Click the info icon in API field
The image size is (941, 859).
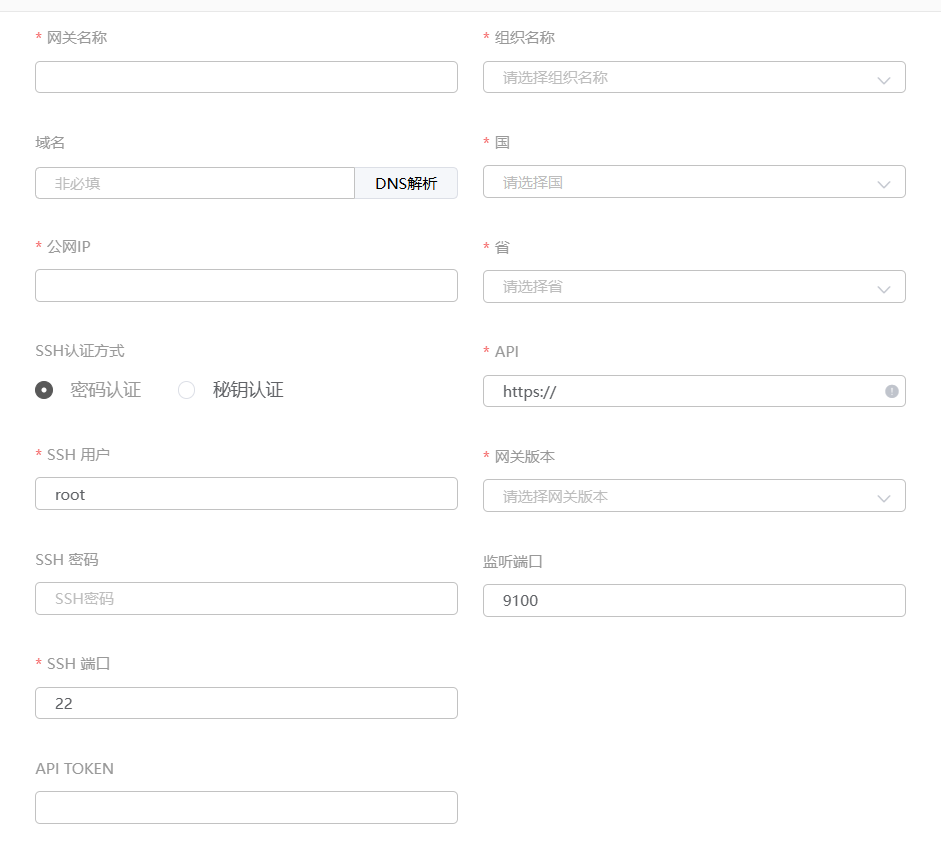[891, 391]
